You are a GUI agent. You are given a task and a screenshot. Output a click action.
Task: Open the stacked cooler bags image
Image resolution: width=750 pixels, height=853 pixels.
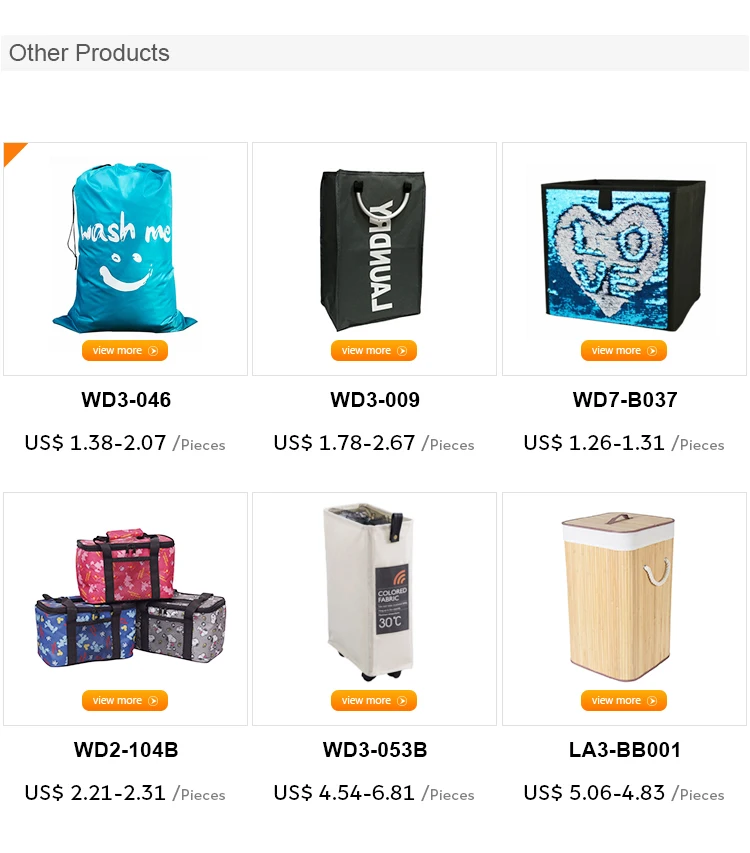tap(130, 597)
